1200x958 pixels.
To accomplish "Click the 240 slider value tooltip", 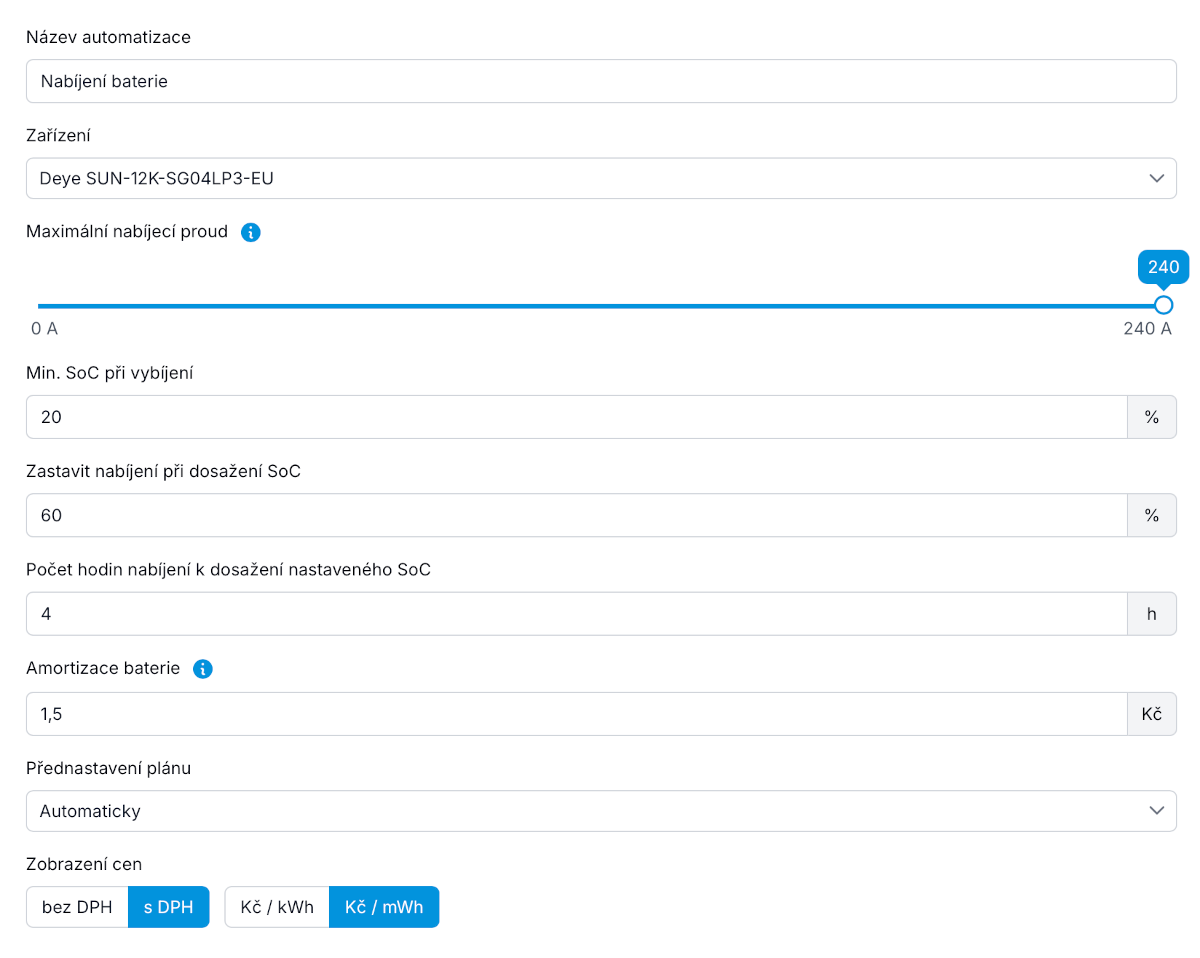I will tap(1163, 267).
